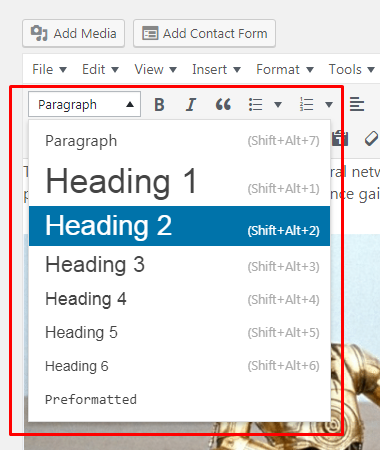
Task: Insert a numbered list
Action: [x=306, y=105]
